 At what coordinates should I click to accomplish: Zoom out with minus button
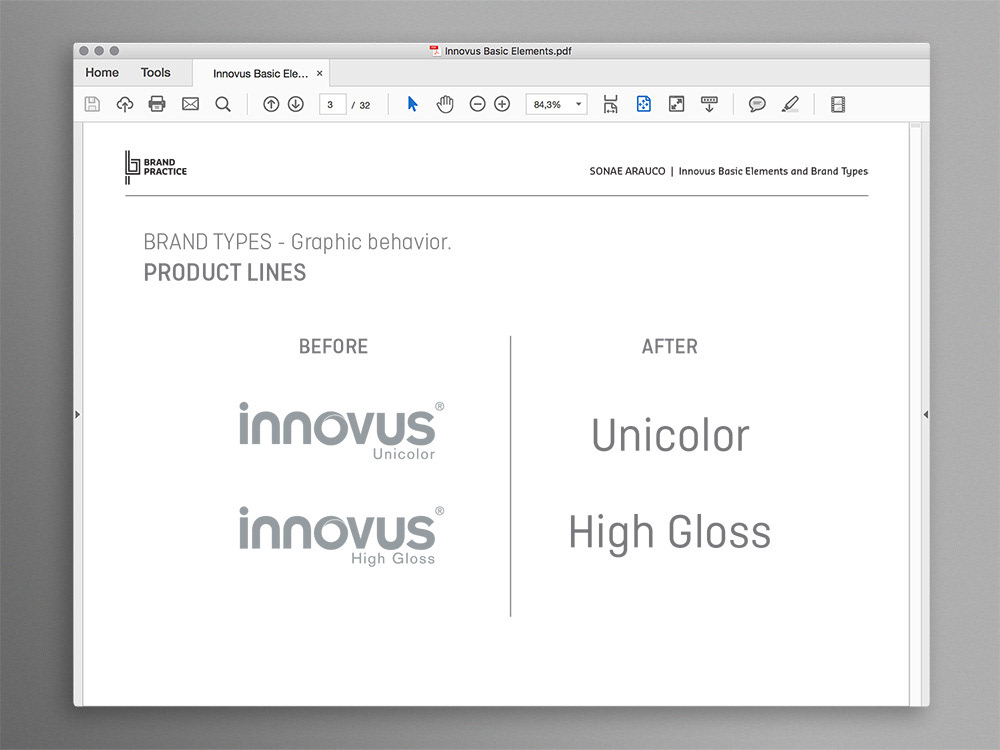(477, 104)
